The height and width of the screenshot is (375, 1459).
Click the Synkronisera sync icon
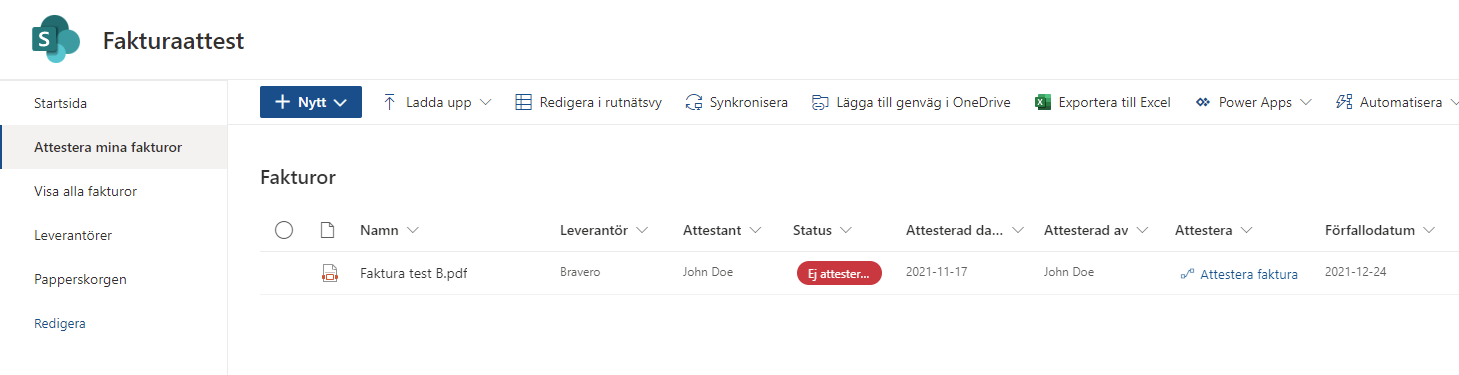[694, 102]
